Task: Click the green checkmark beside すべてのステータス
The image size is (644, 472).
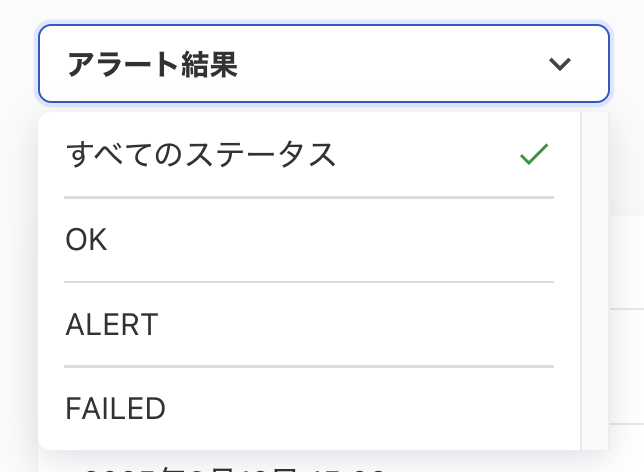Action: click(x=534, y=155)
